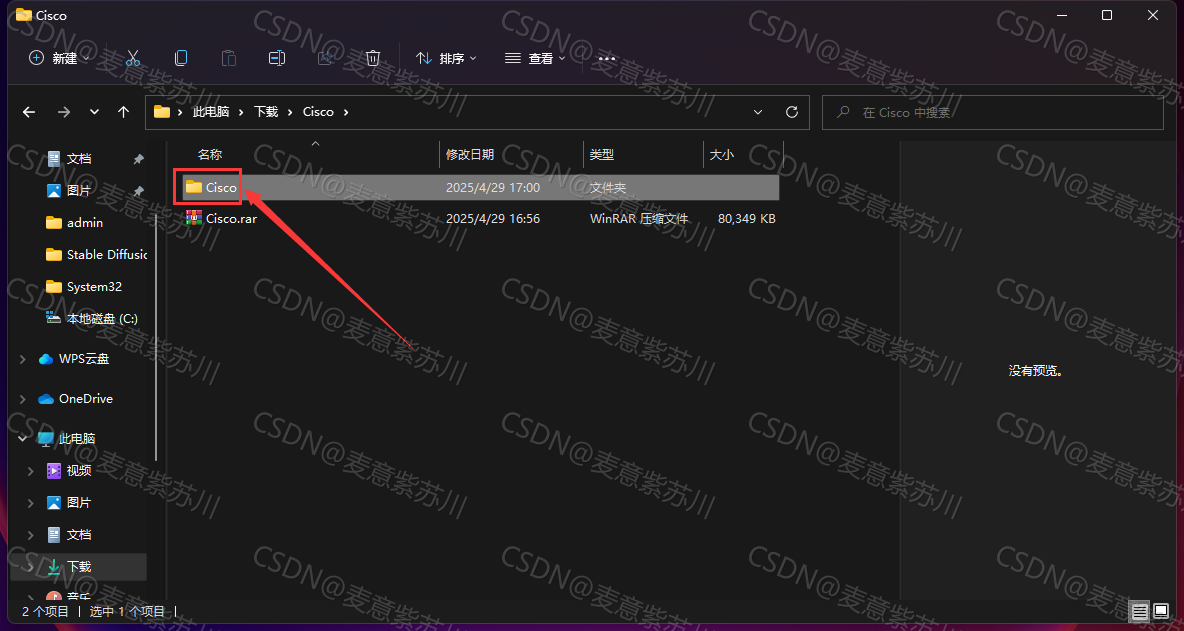Click the WinRAR 压缩文件 type cell

639,218
